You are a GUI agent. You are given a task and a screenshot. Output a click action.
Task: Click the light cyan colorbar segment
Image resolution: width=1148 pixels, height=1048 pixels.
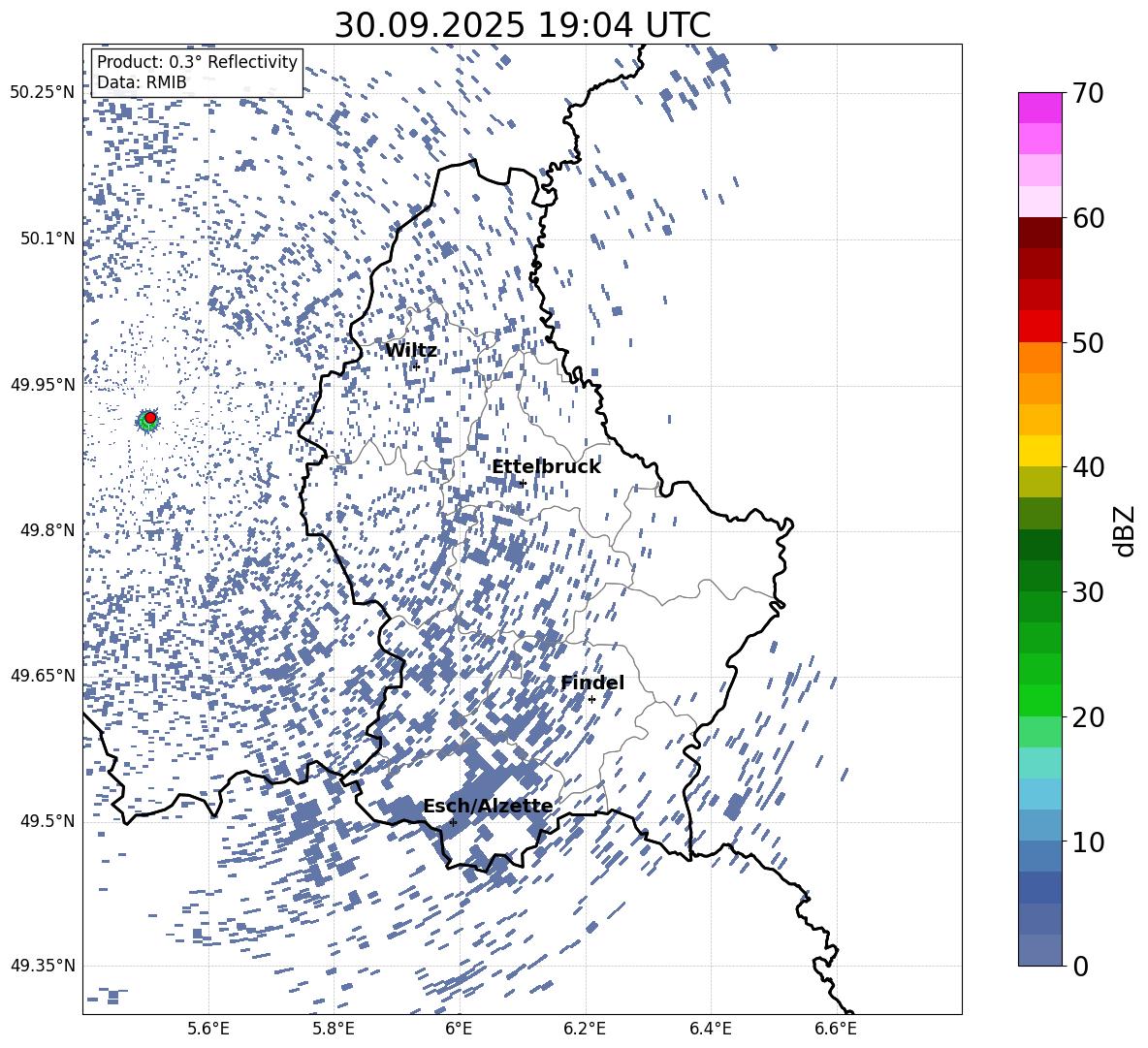(1039, 763)
